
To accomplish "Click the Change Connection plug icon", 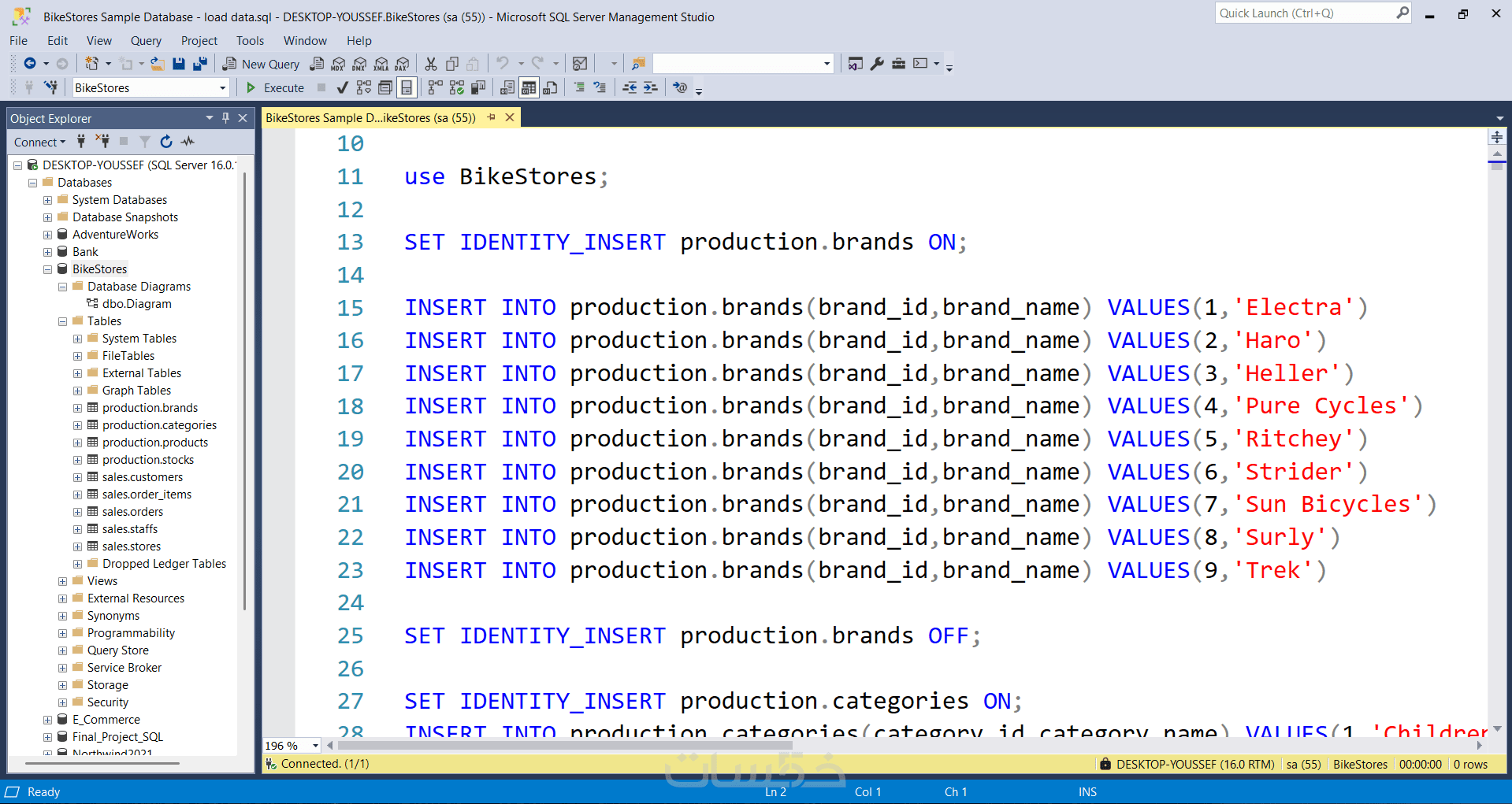I will [51, 87].
